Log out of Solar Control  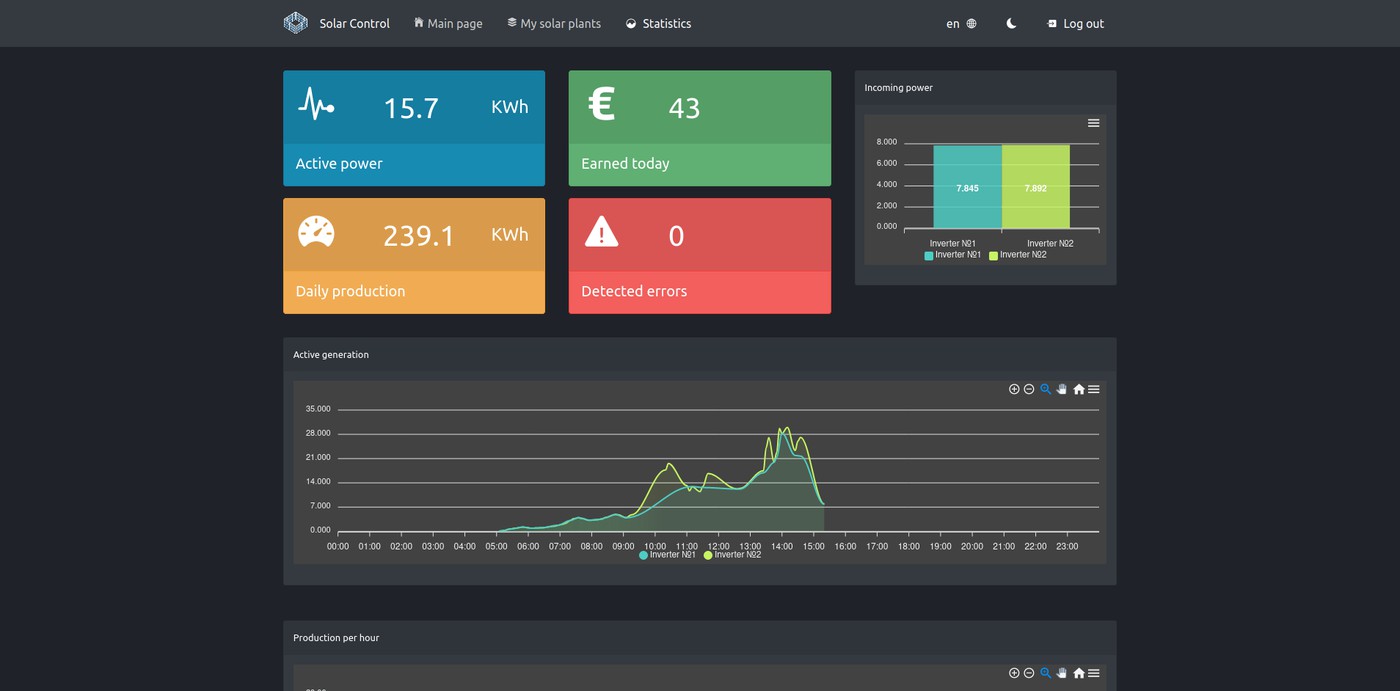click(x=1075, y=23)
